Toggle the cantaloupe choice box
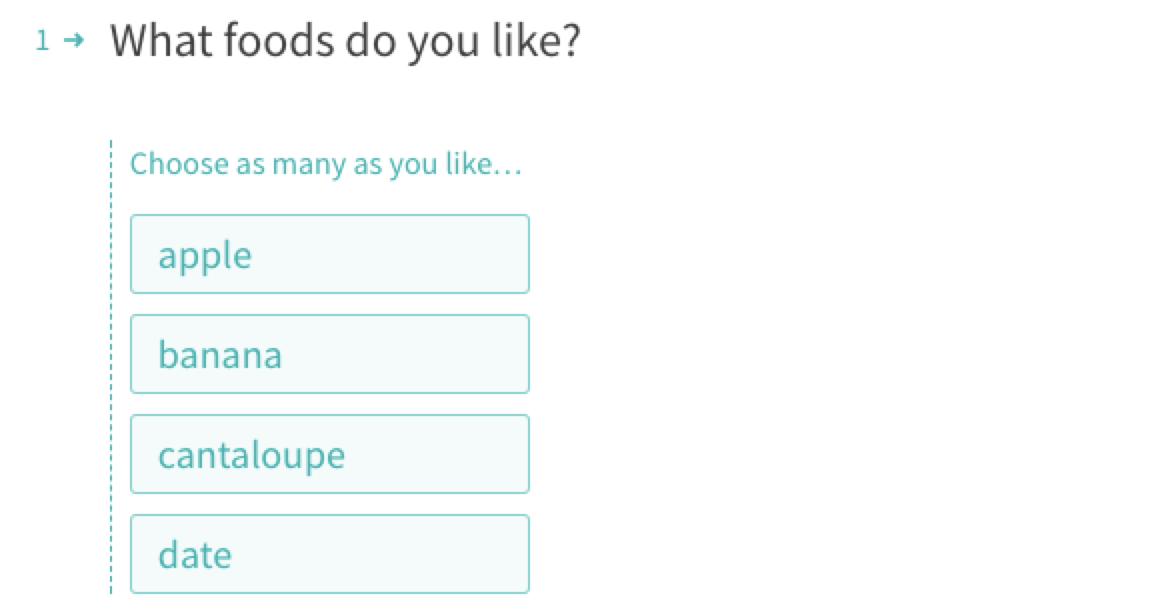 pyautogui.click(x=330, y=454)
